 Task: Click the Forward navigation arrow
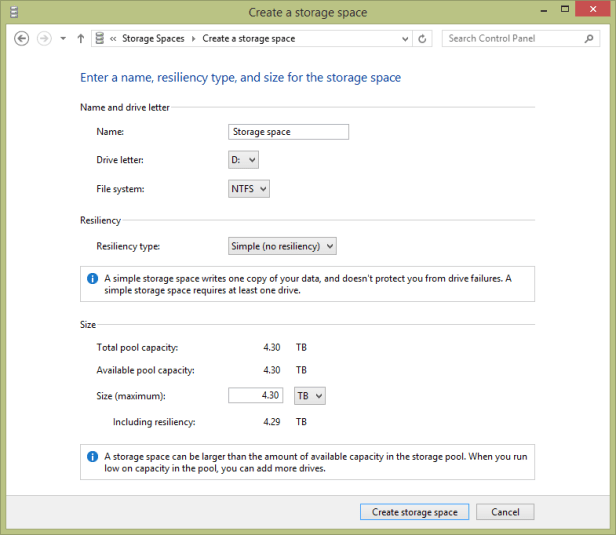pyautogui.click(x=44, y=38)
